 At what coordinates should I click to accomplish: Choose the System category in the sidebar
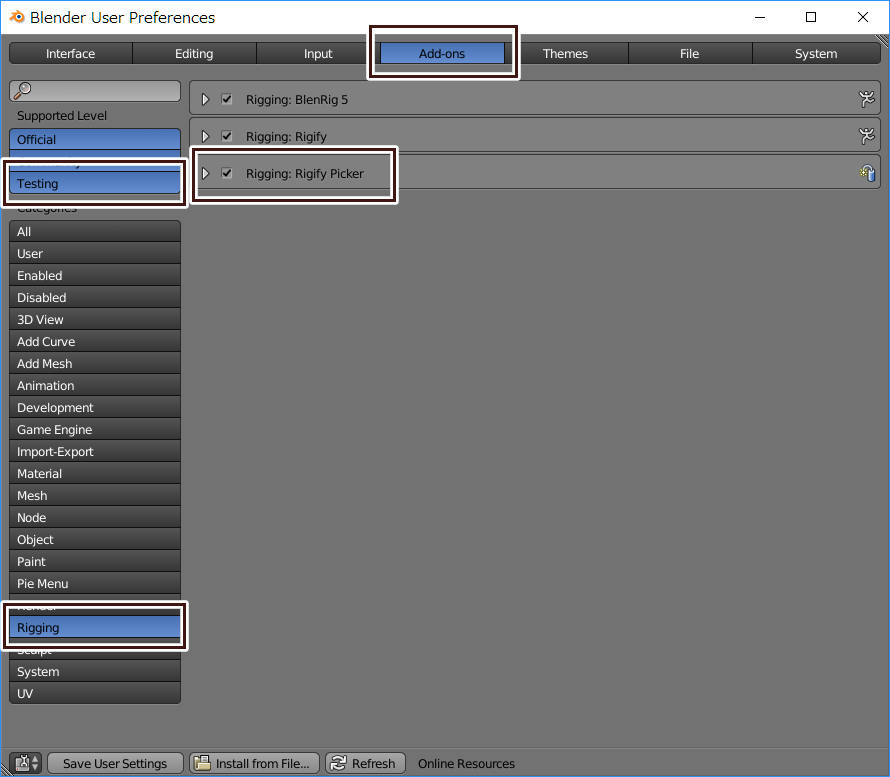(x=95, y=671)
